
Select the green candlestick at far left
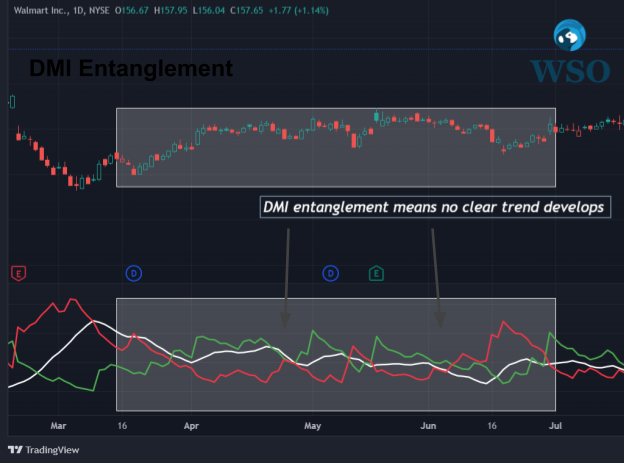(12, 101)
